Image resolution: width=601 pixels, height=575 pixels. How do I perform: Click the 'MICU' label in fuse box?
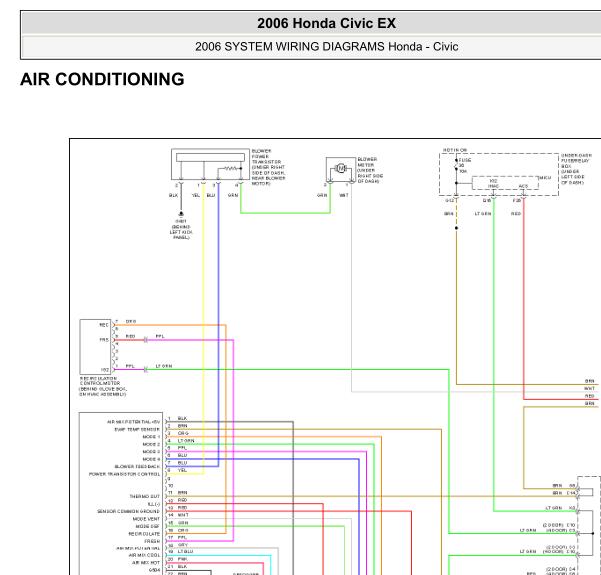pyautogui.click(x=545, y=178)
